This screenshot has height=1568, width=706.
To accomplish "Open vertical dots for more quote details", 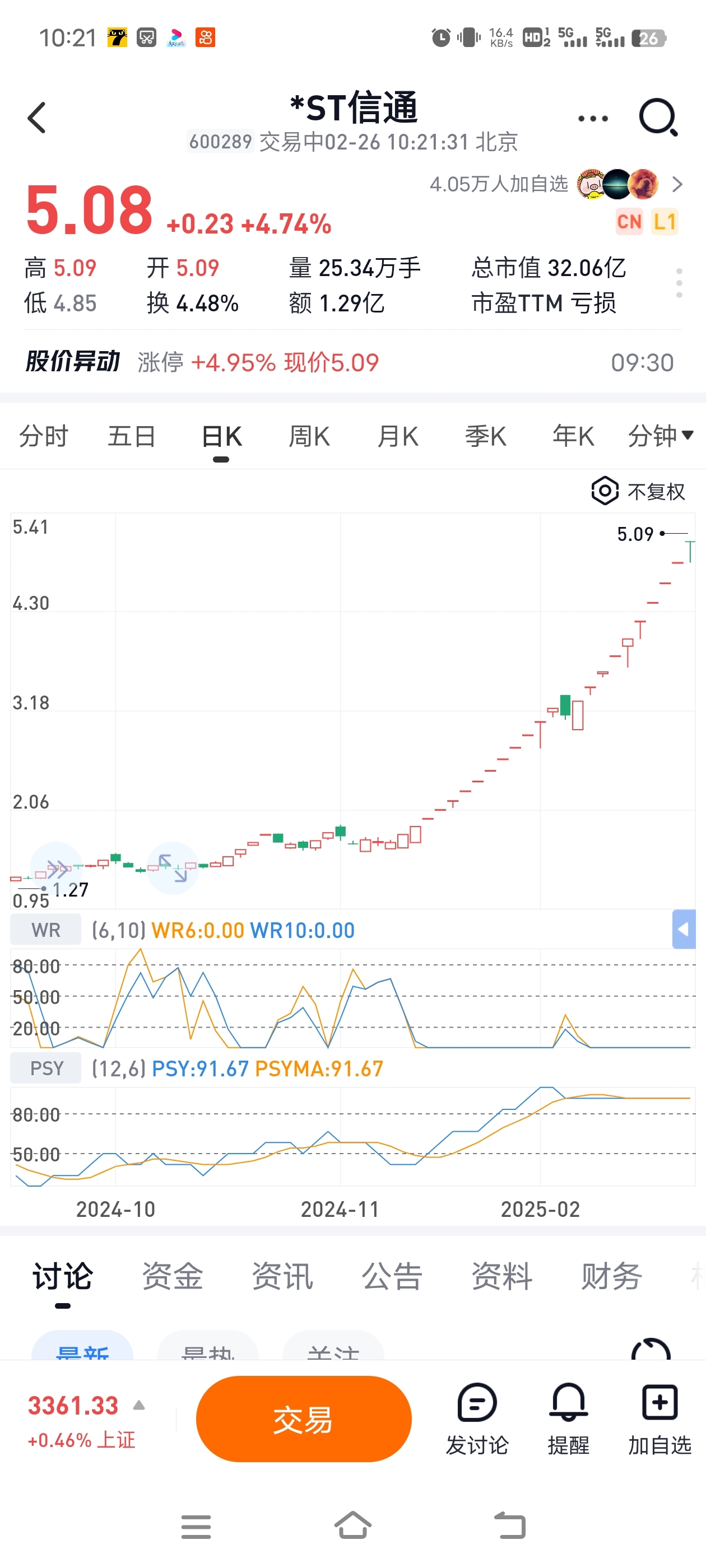I will coord(679,283).
